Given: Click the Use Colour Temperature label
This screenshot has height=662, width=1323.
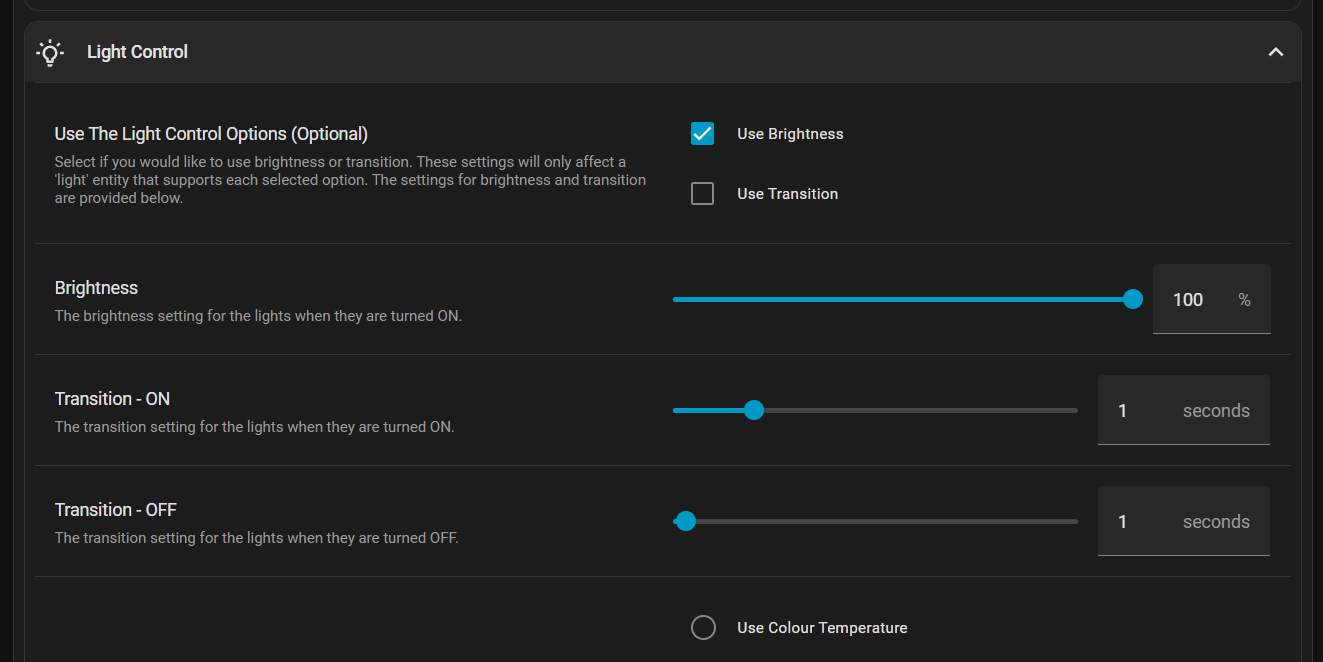Looking at the screenshot, I should (822, 628).
